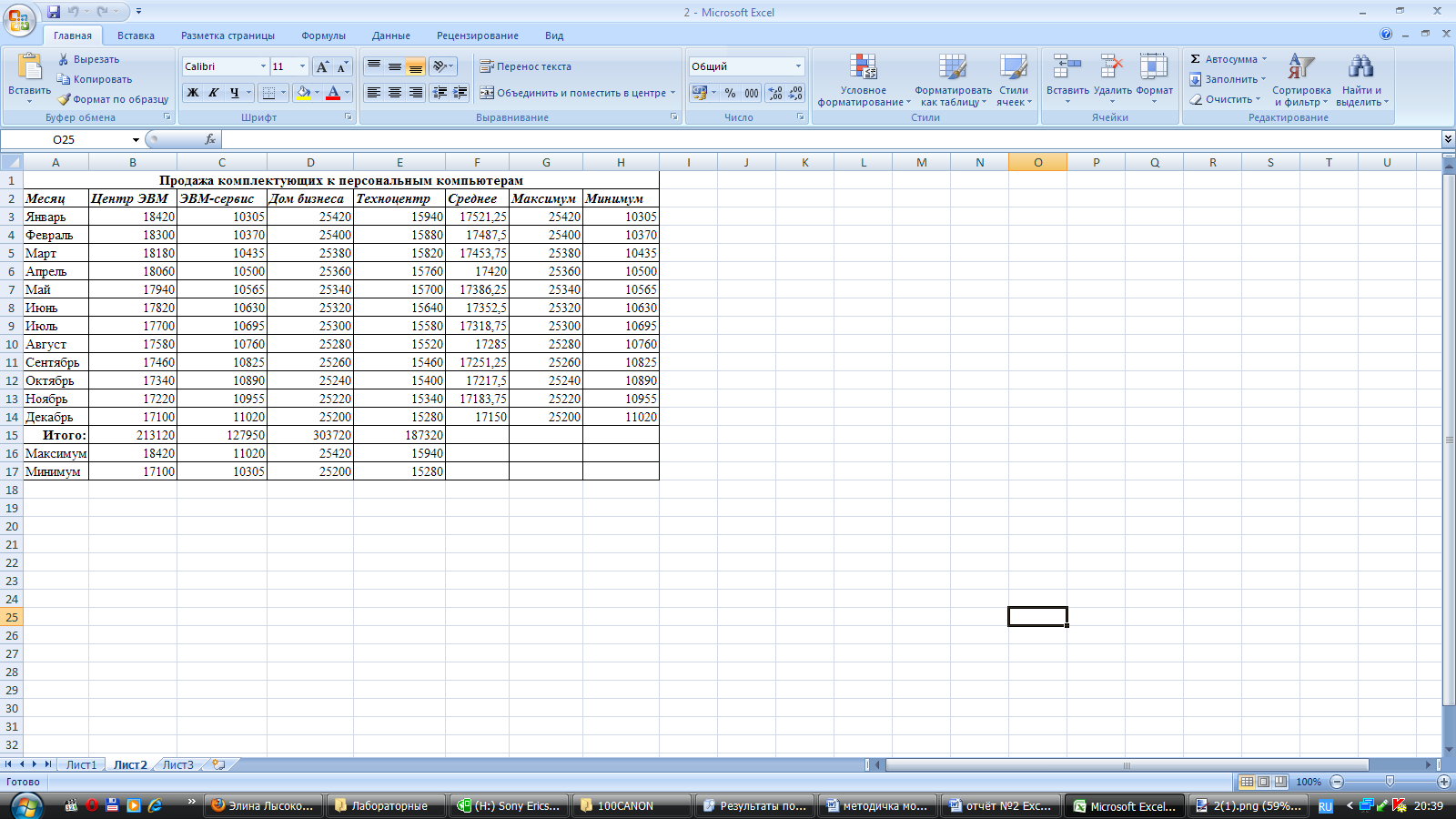
Task: Open sheet tab Лист3
Action: coord(178,764)
